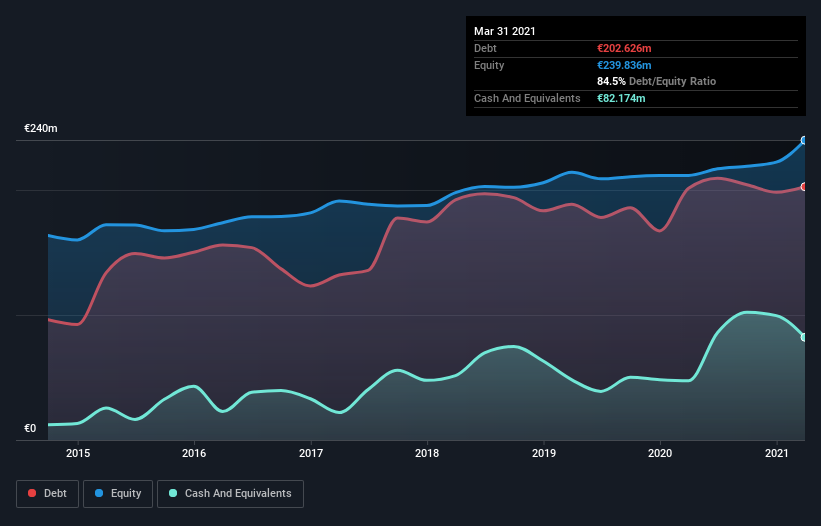
Task: Click the teal Cash legend dot
Action: pyautogui.click(x=173, y=493)
